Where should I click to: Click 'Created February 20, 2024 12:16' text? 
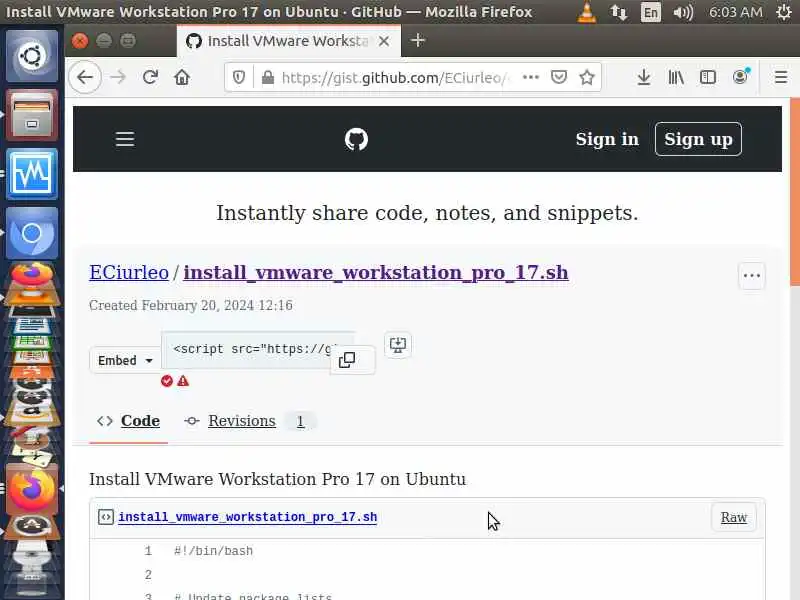click(x=191, y=305)
